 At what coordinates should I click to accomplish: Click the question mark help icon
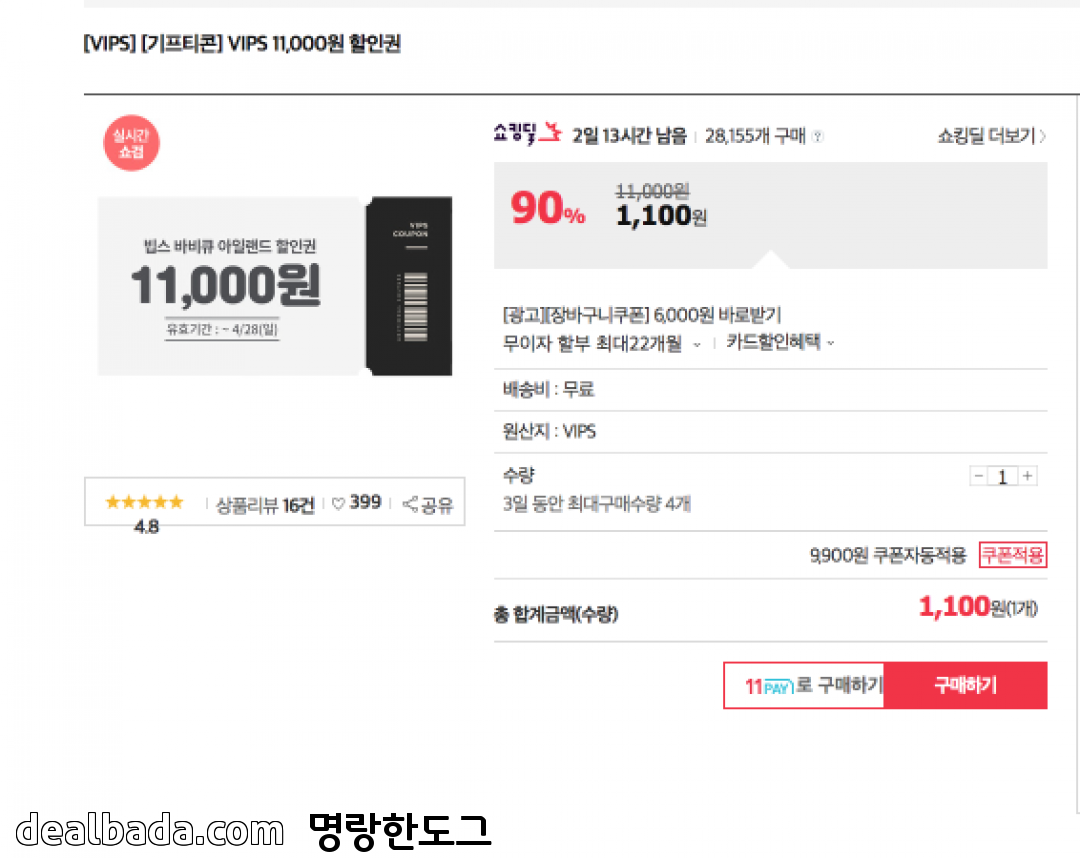[x=818, y=137]
